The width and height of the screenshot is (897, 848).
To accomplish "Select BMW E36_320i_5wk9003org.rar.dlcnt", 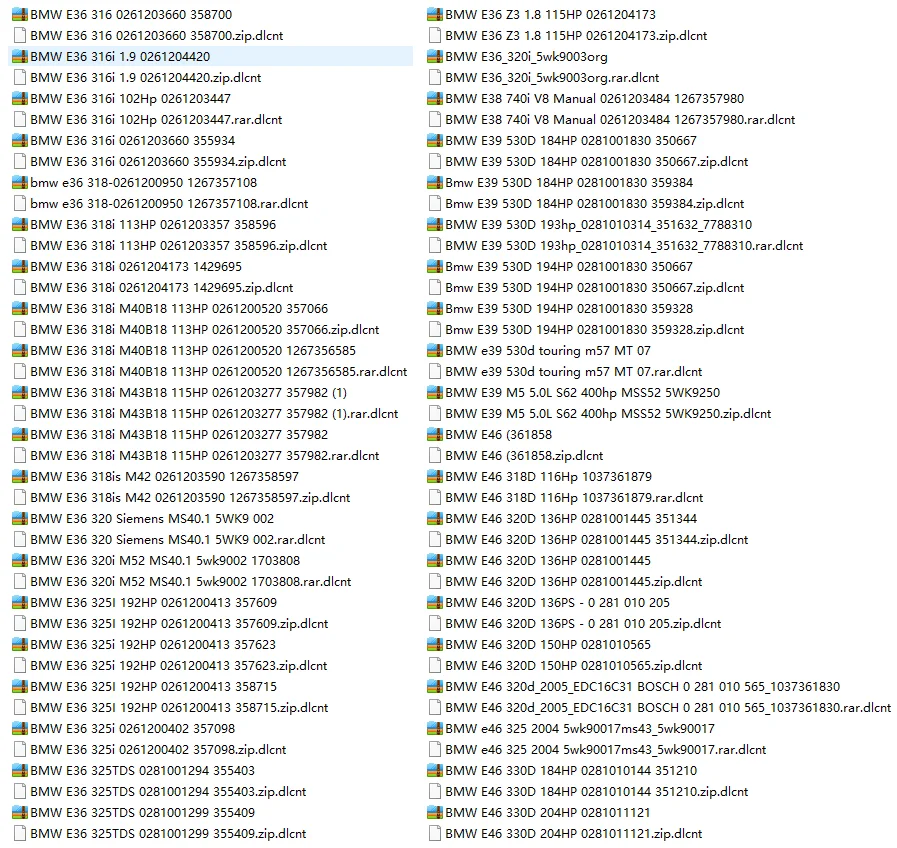I will (x=543, y=78).
